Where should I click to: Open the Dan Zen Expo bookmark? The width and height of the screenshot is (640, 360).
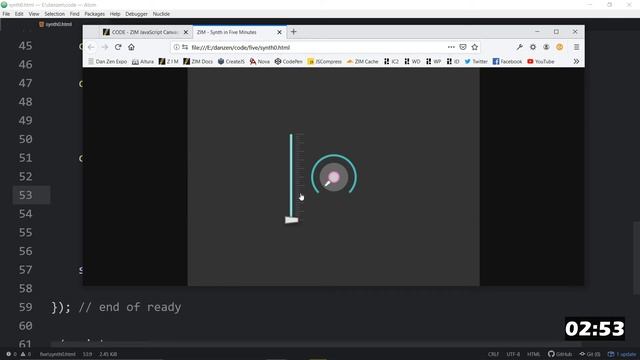click(108, 62)
